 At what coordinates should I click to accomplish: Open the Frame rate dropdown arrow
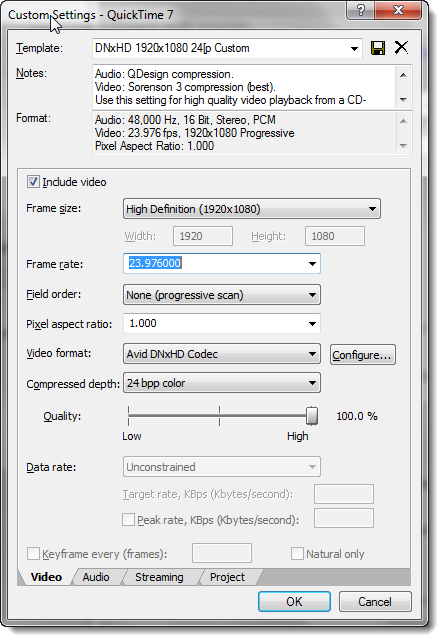tap(312, 264)
